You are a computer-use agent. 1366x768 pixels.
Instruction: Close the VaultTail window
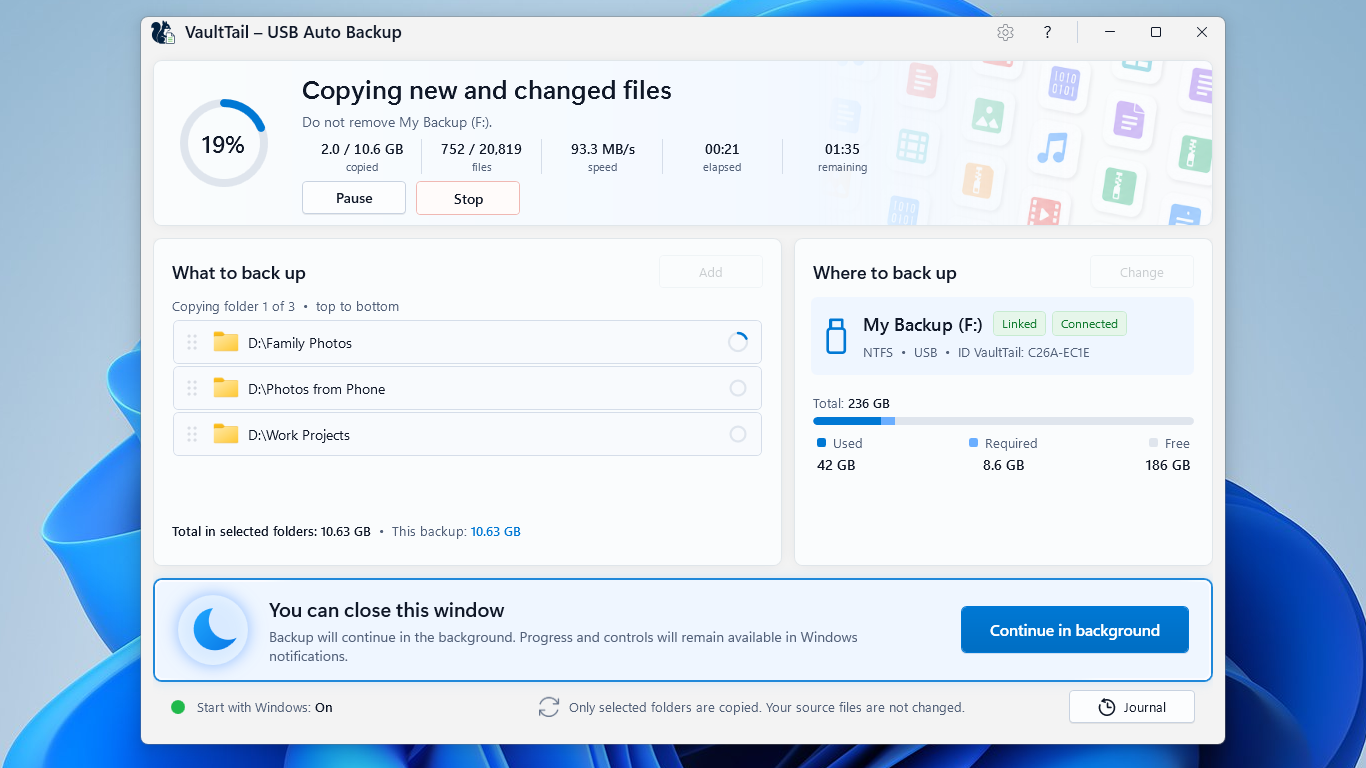click(x=1202, y=32)
